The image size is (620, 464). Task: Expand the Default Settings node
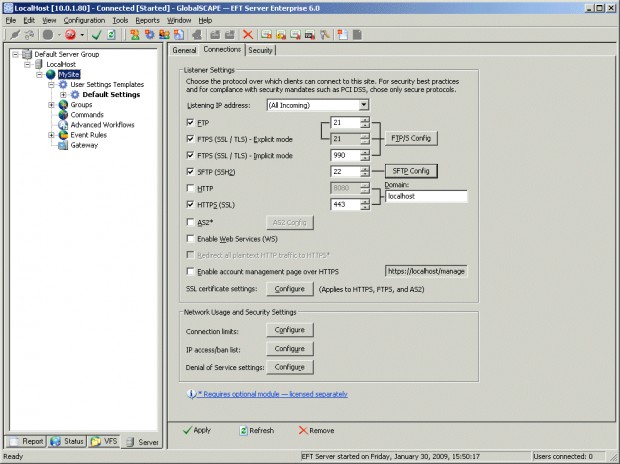pos(63,95)
